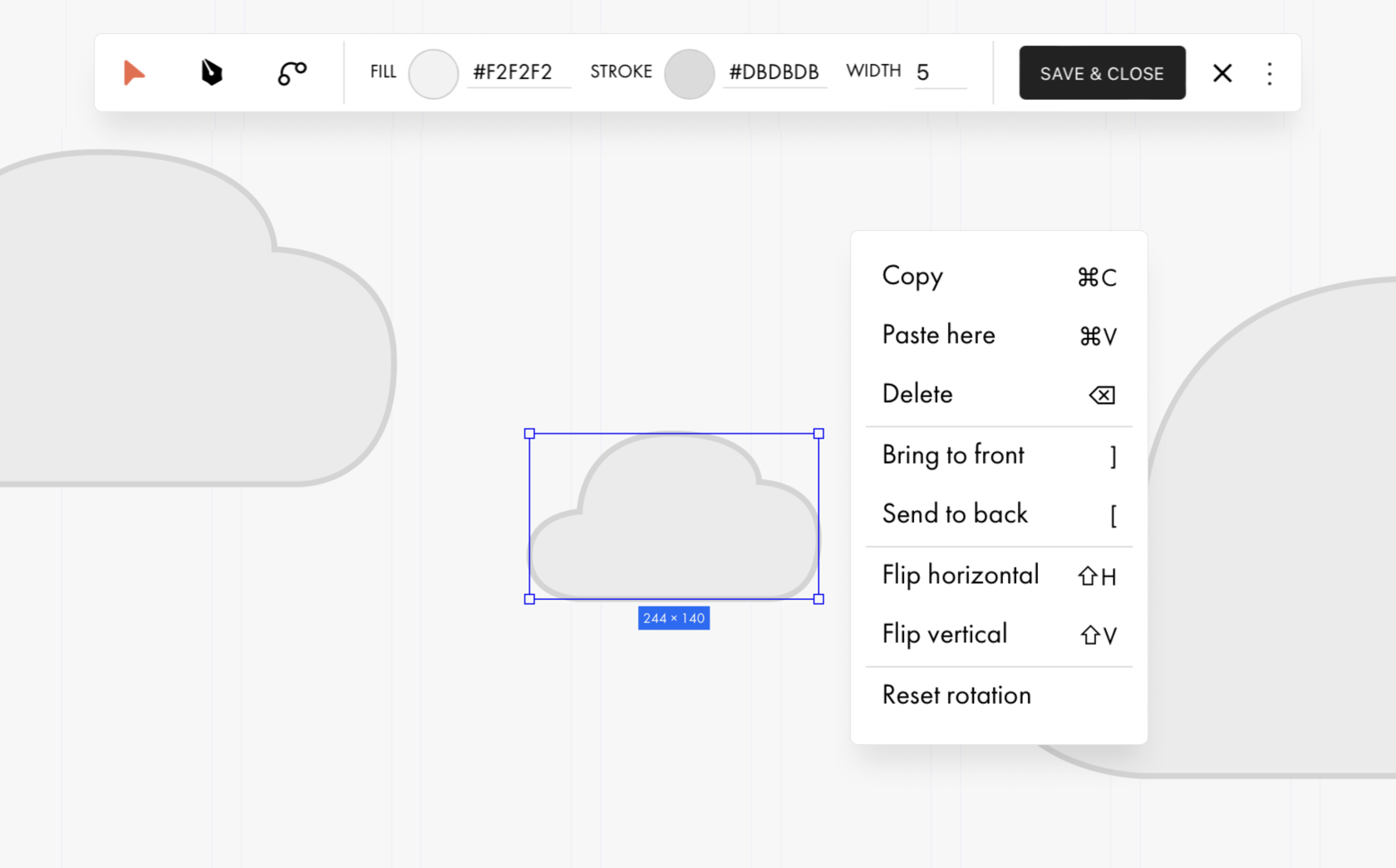This screenshot has height=868, width=1396.
Task: Open the three-dot more options menu
Action: click(x=1270, y=74)
